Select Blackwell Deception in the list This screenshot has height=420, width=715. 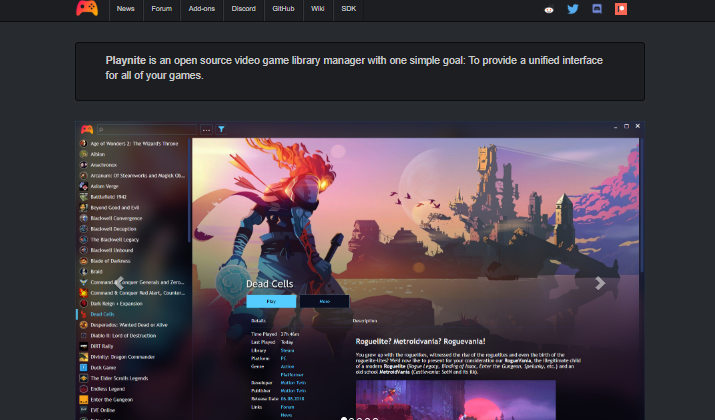click(114, 229)
